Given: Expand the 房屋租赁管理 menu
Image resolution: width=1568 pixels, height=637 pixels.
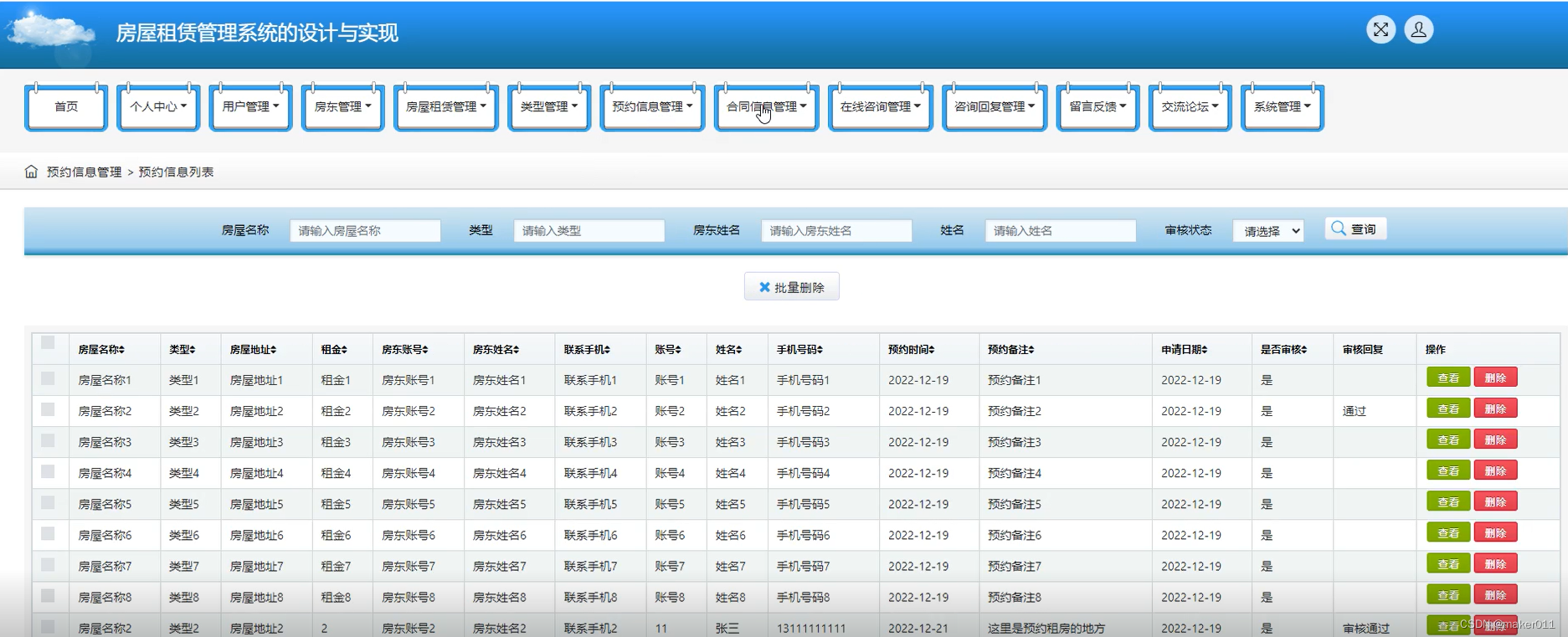Looking at the screenshot, I should (445, 107).
